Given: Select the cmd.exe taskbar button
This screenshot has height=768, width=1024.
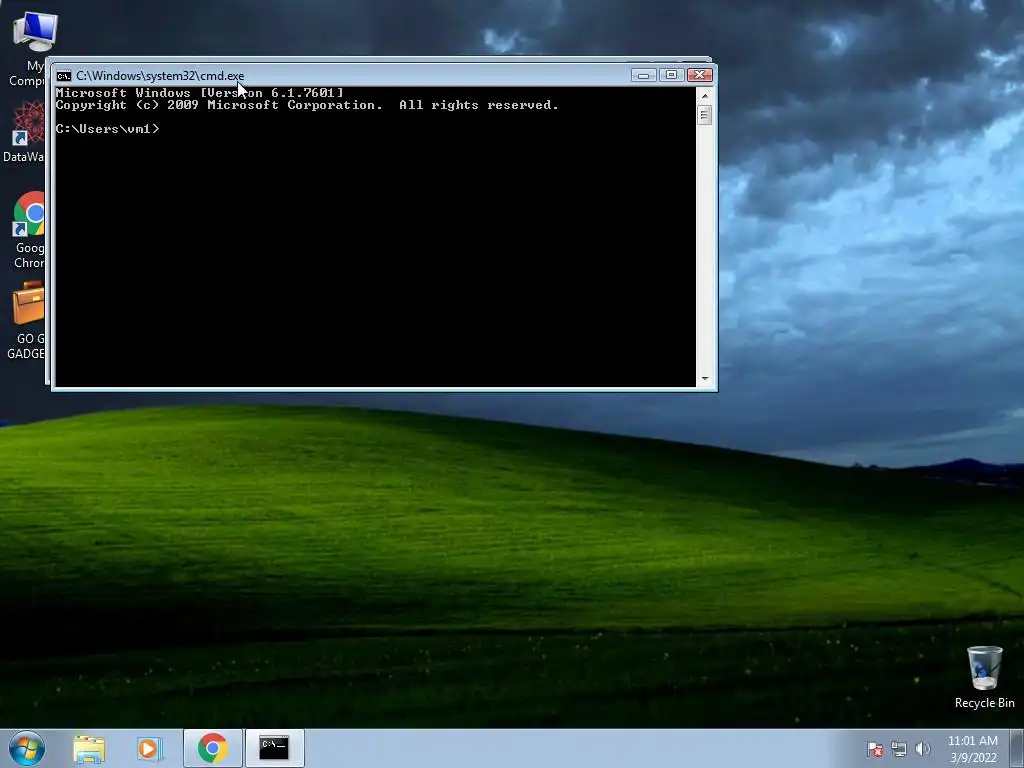Looking at the screenshot, I should (x=274, y=748).
